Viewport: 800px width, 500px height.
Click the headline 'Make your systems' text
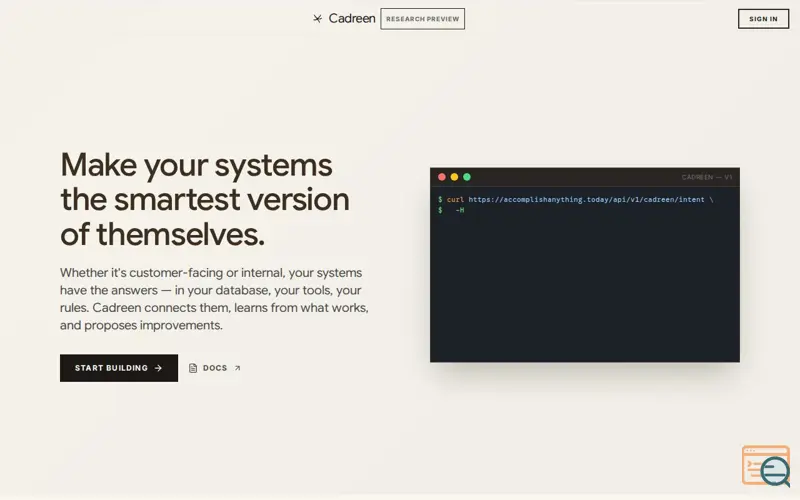196,165
